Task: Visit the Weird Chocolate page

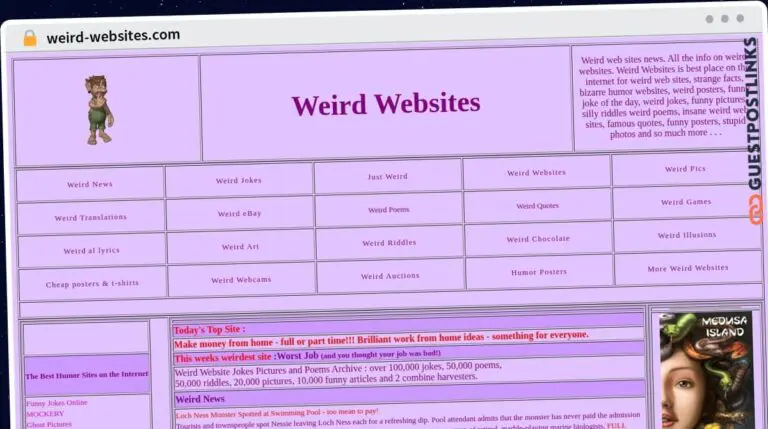Action: tap(538, 239)
